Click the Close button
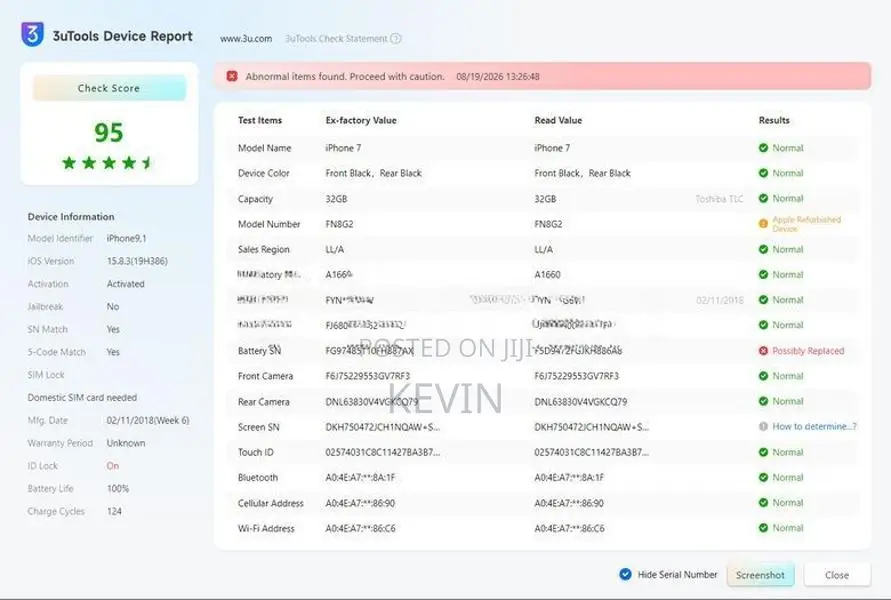 tap(837, 575)
